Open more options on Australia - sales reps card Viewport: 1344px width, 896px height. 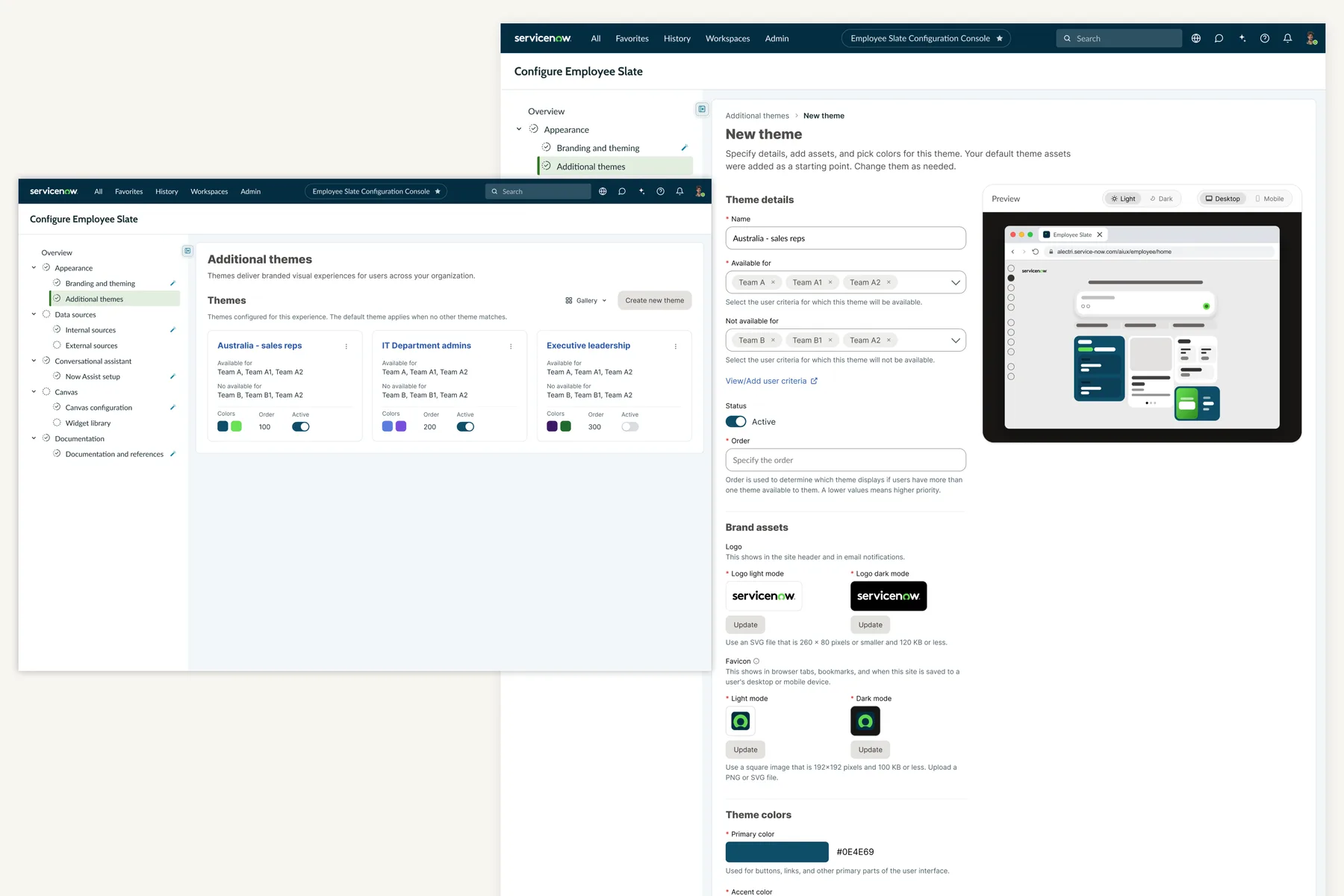coord(346,346)
